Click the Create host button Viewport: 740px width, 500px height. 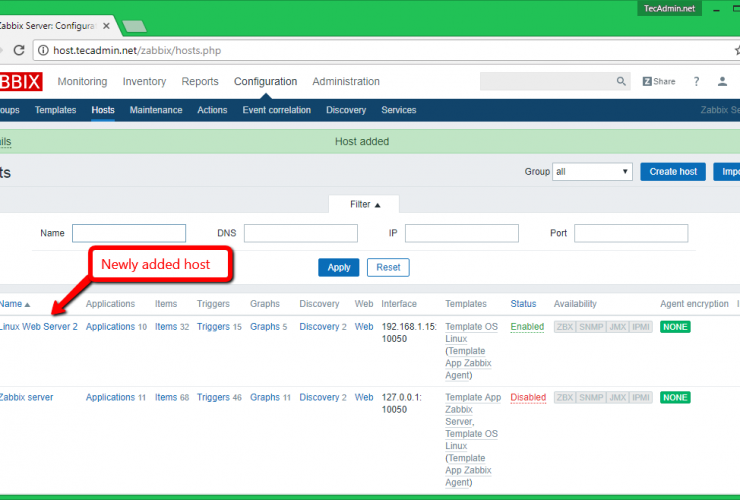(x=673, y=172)
